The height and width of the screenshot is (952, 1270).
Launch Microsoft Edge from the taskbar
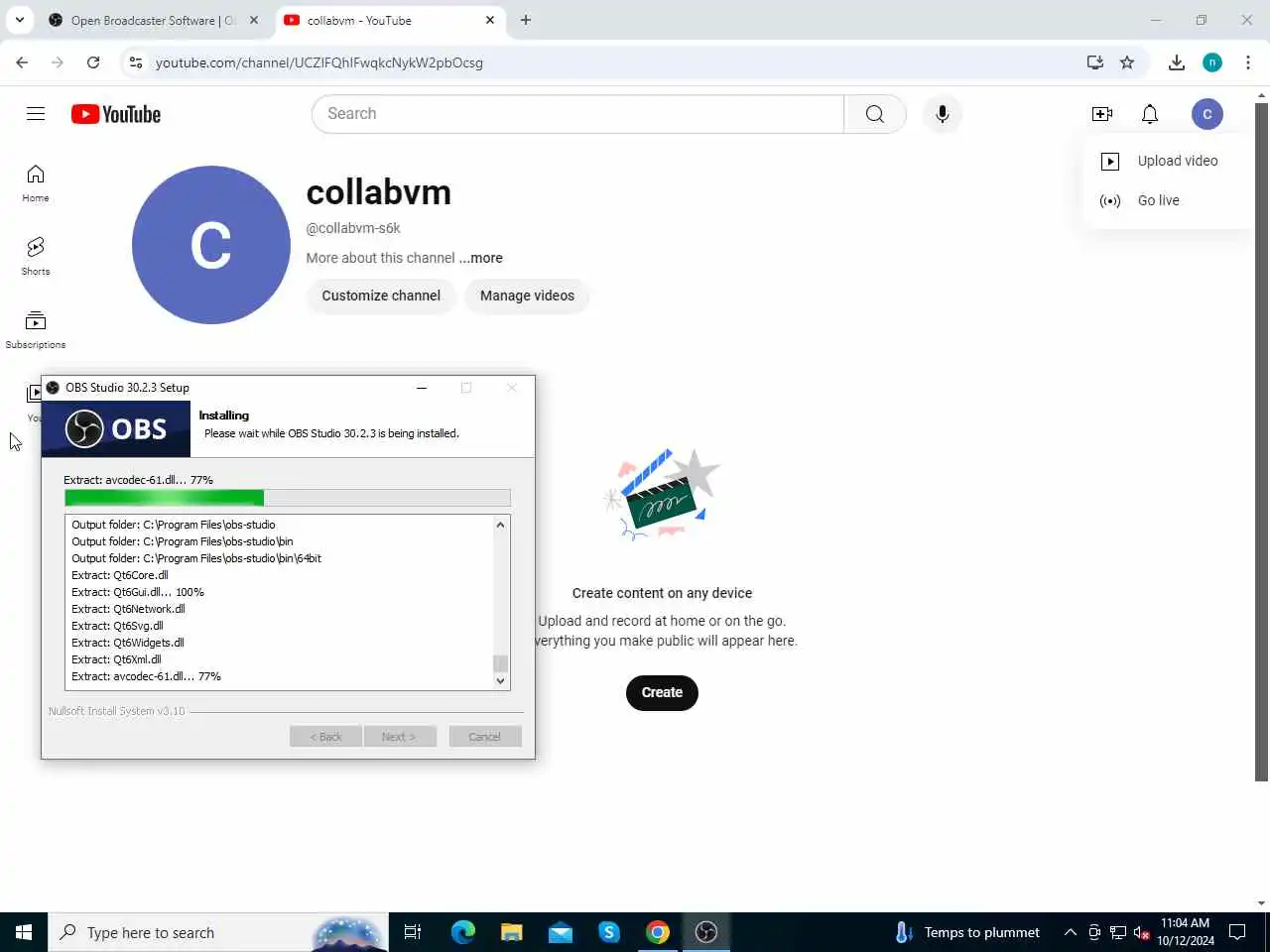coord(463,932)
